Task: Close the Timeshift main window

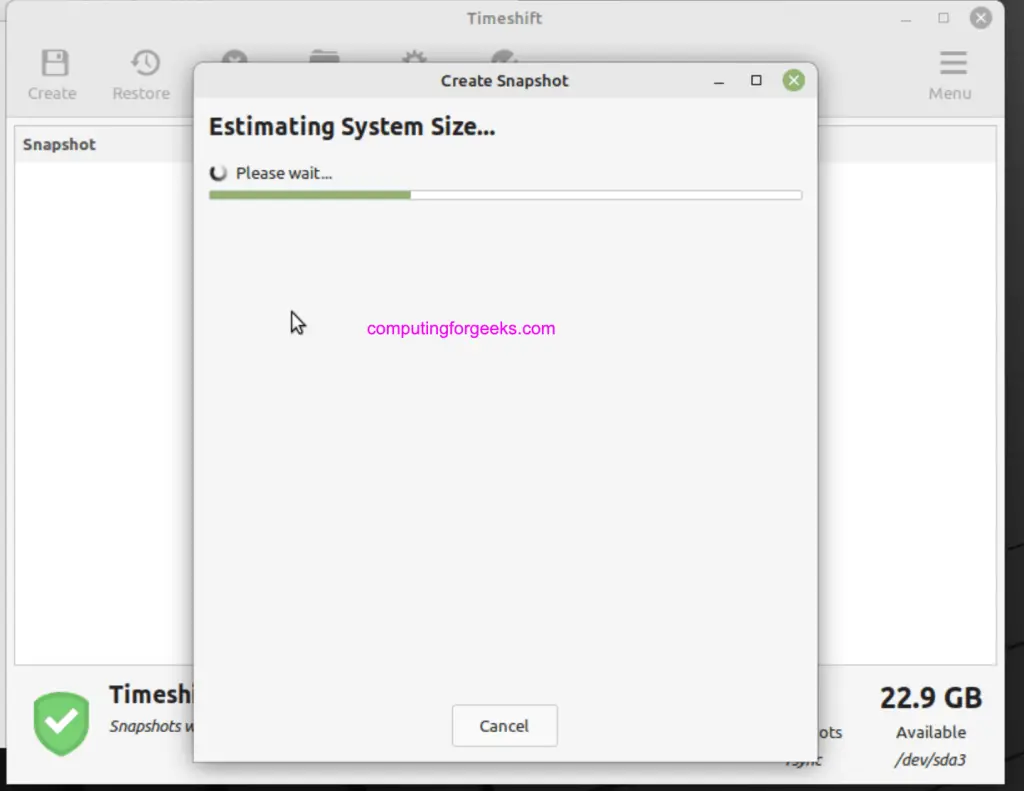Action: coord(980,18)
